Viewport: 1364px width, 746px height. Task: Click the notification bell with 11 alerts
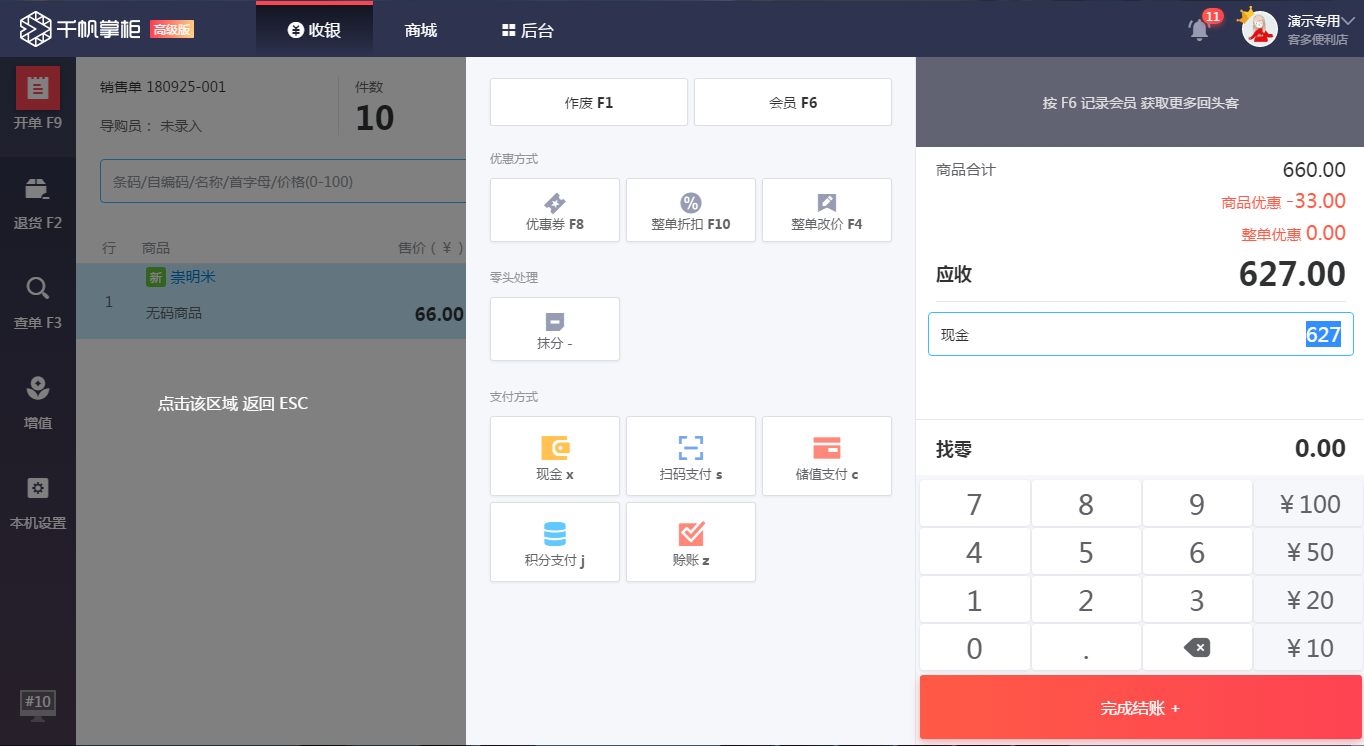(x=1198, y=28)
